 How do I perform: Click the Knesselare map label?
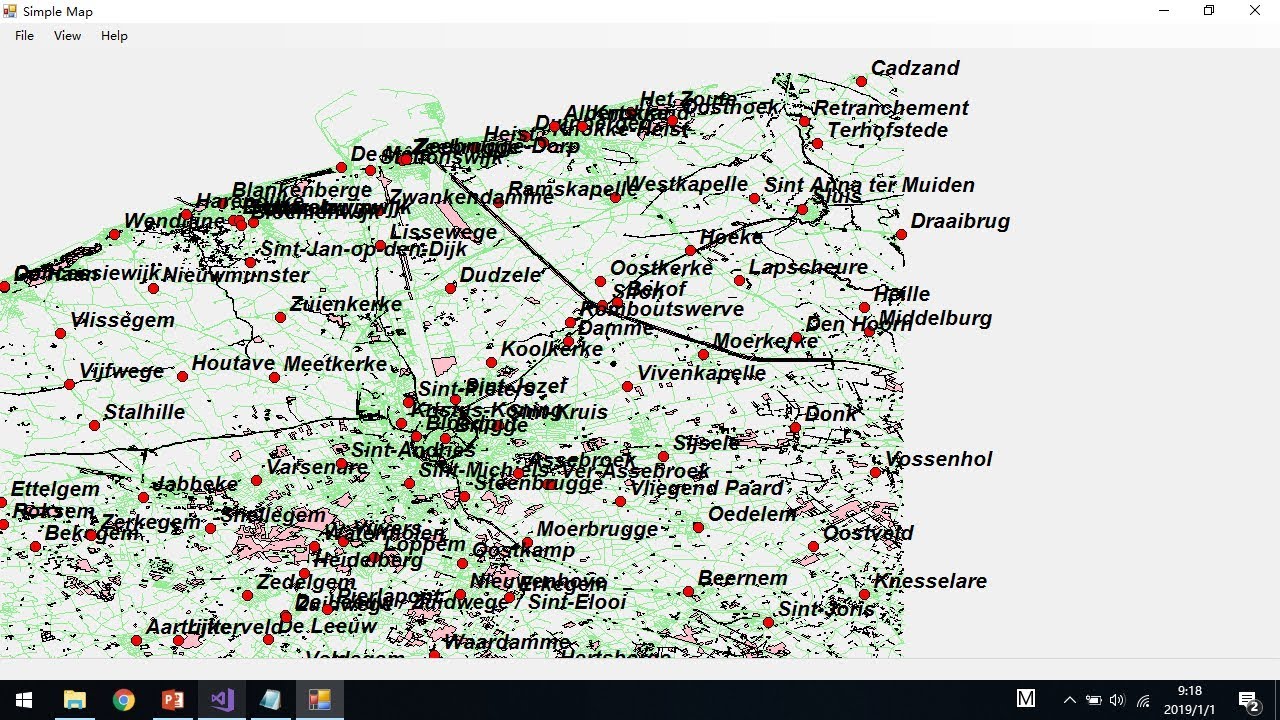coord(930,581)
